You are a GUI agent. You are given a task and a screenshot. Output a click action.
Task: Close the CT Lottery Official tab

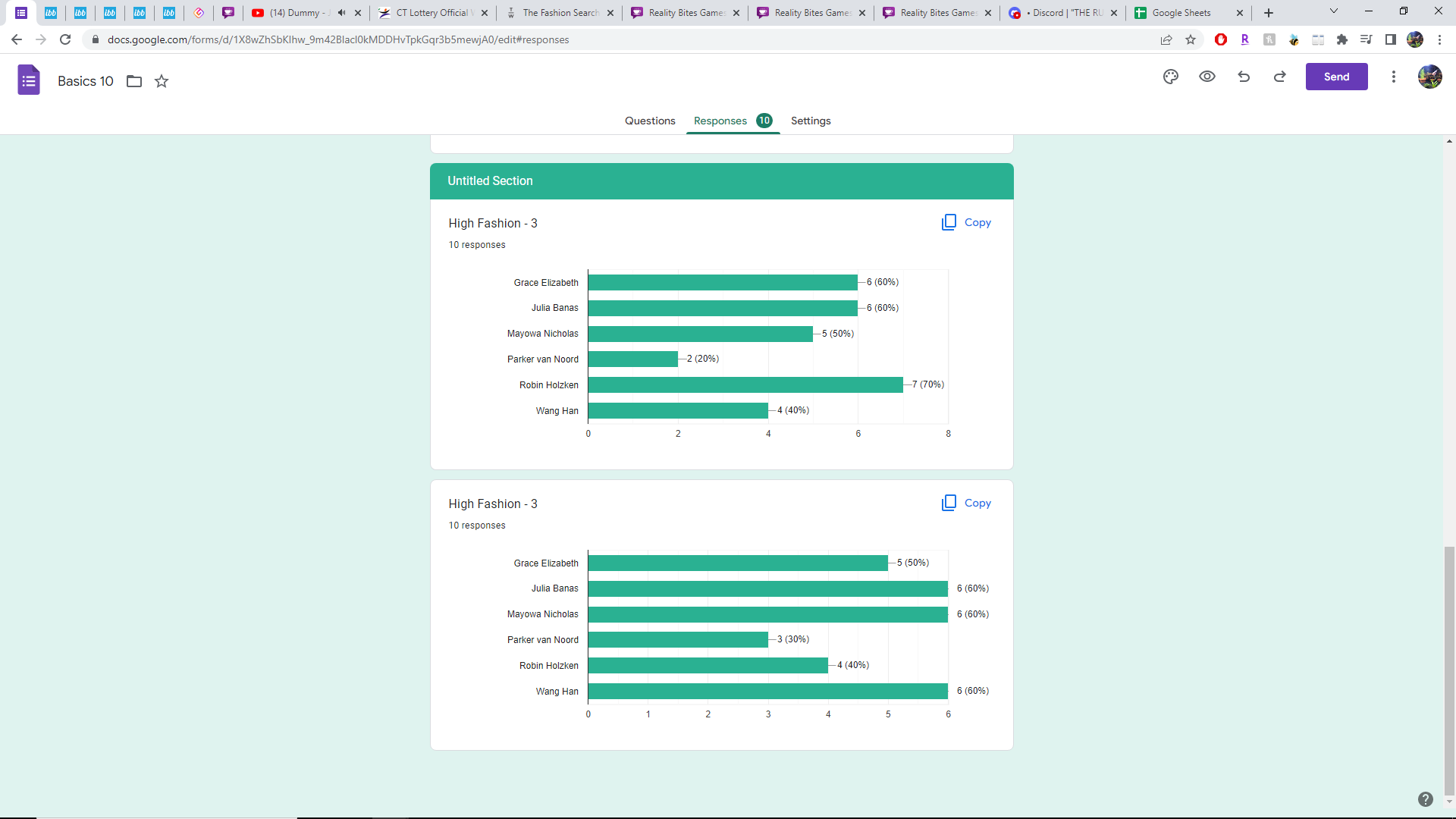485,13
